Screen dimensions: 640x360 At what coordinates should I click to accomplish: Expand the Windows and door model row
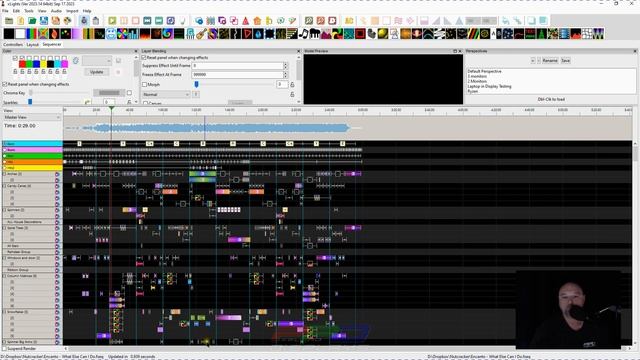(5, 258)
